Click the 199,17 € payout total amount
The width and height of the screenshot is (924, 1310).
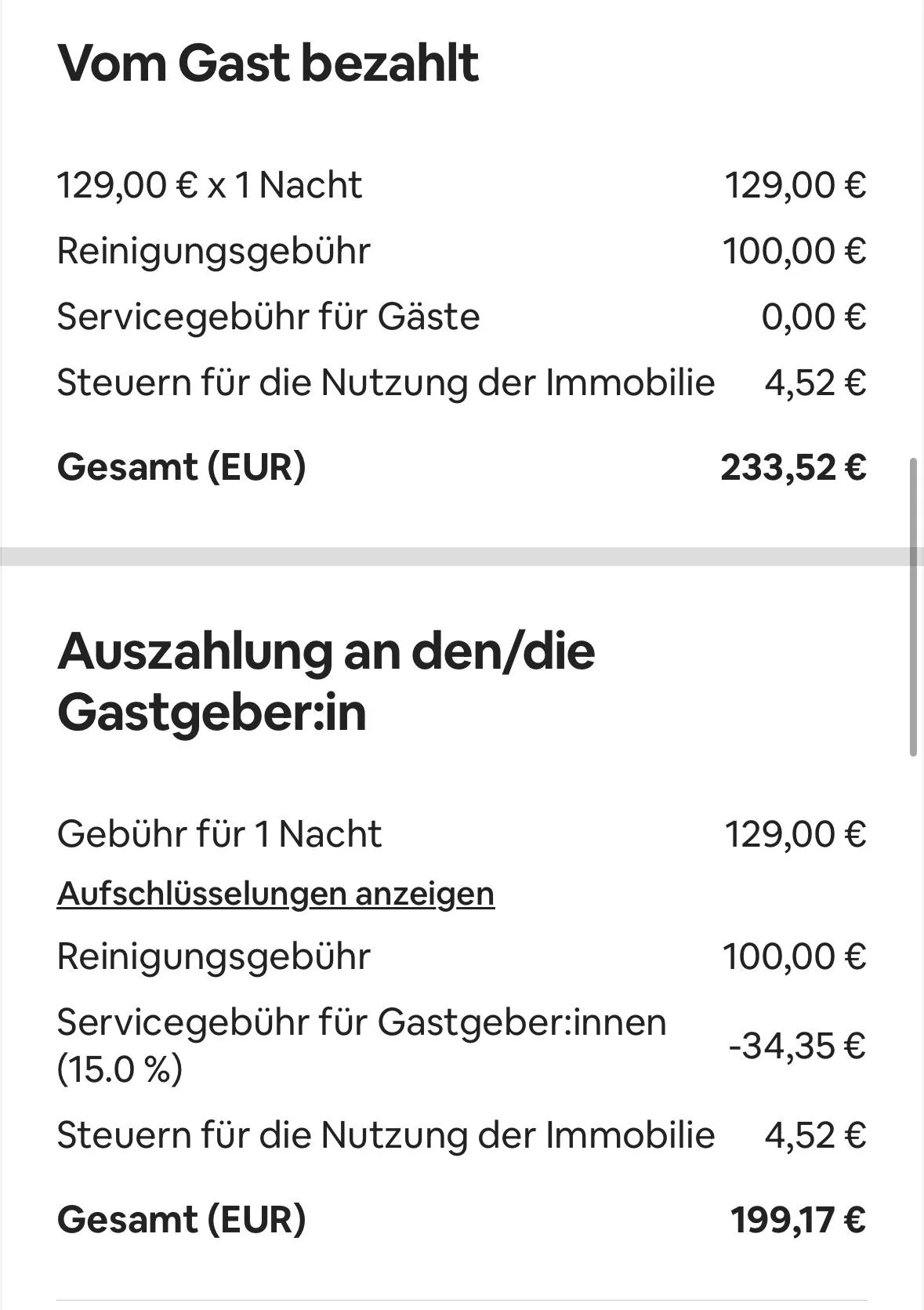[x=799, y=1219]
